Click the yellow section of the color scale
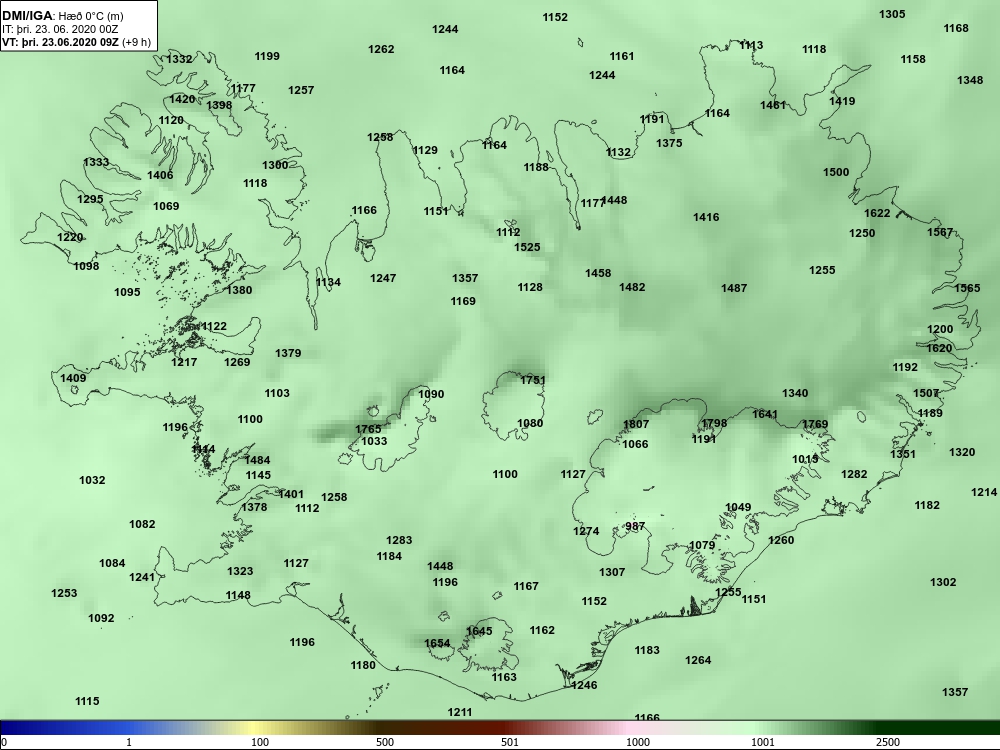Viewport: 1000px width, 750px height. point(253,728)
